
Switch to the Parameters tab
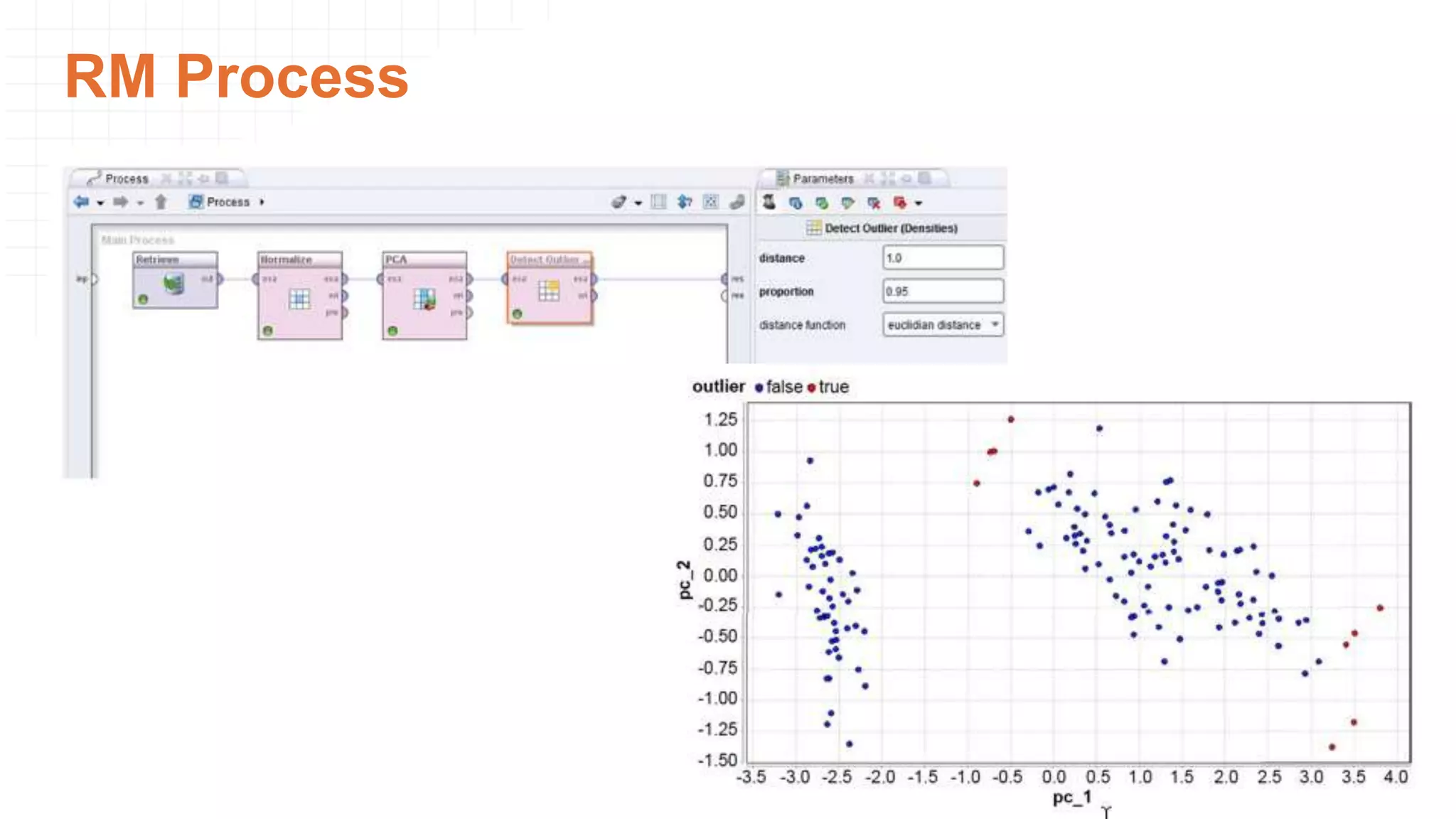(x=823, y=178)
